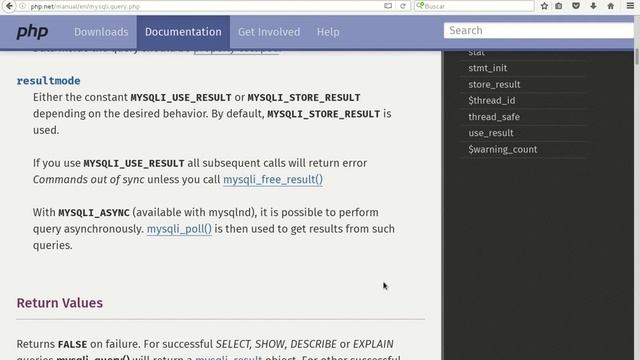Screen dimensions: 640x360
Task: Open $warning_count in the sidebar
Action: pyautogui.click(x=503, y=149)
